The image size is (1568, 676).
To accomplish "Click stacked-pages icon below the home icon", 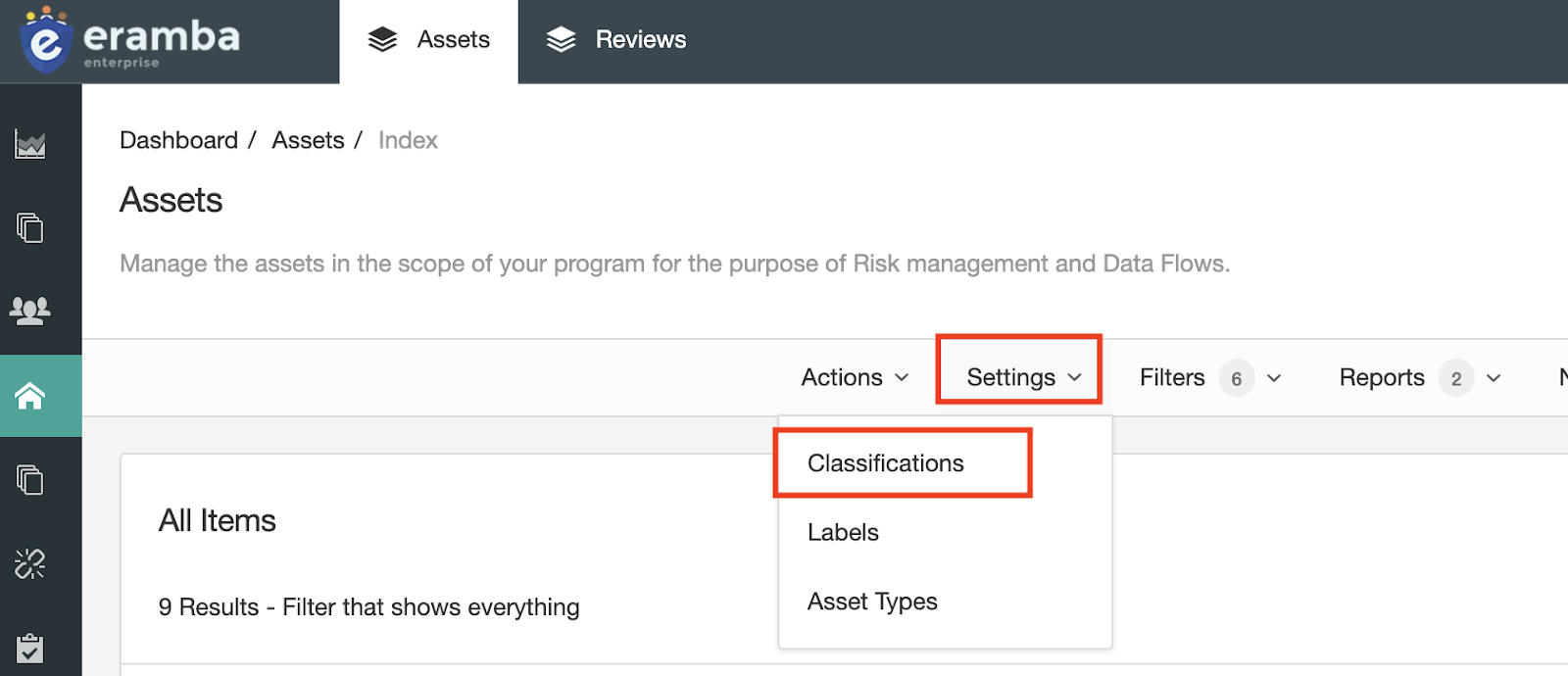I will [x=30, y=479].
